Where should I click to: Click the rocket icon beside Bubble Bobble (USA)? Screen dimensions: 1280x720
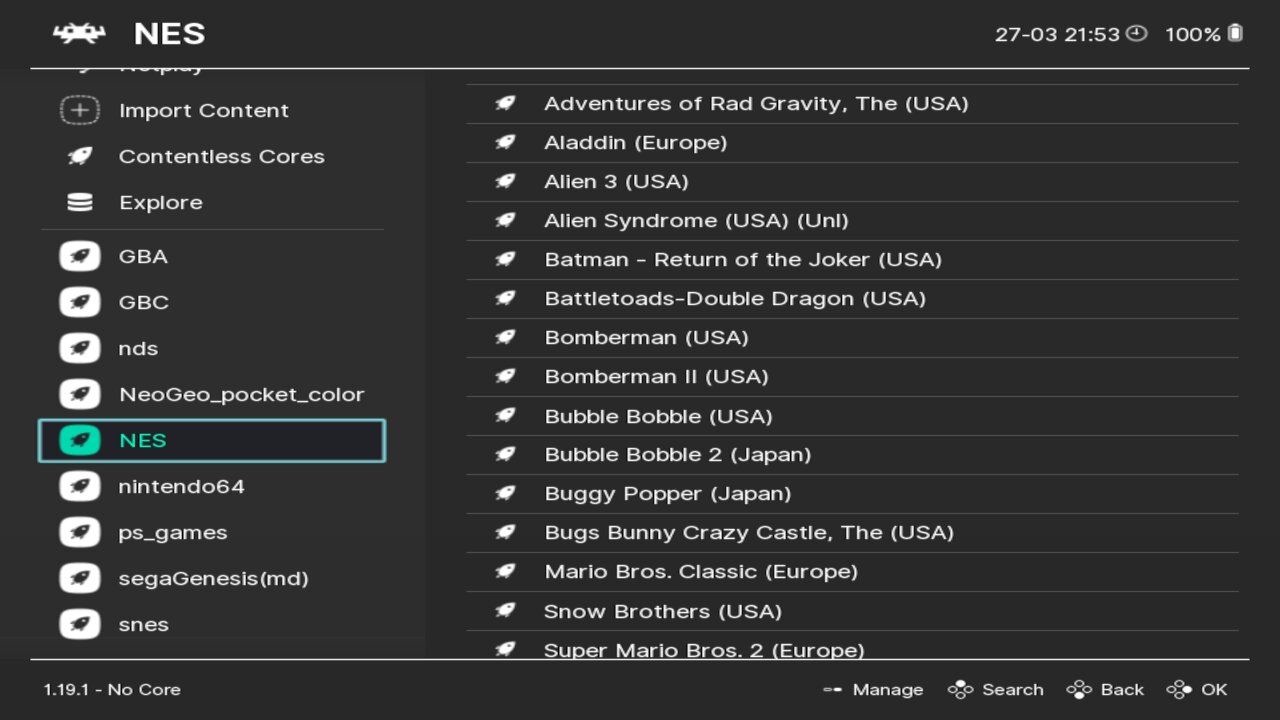point(506,415)
